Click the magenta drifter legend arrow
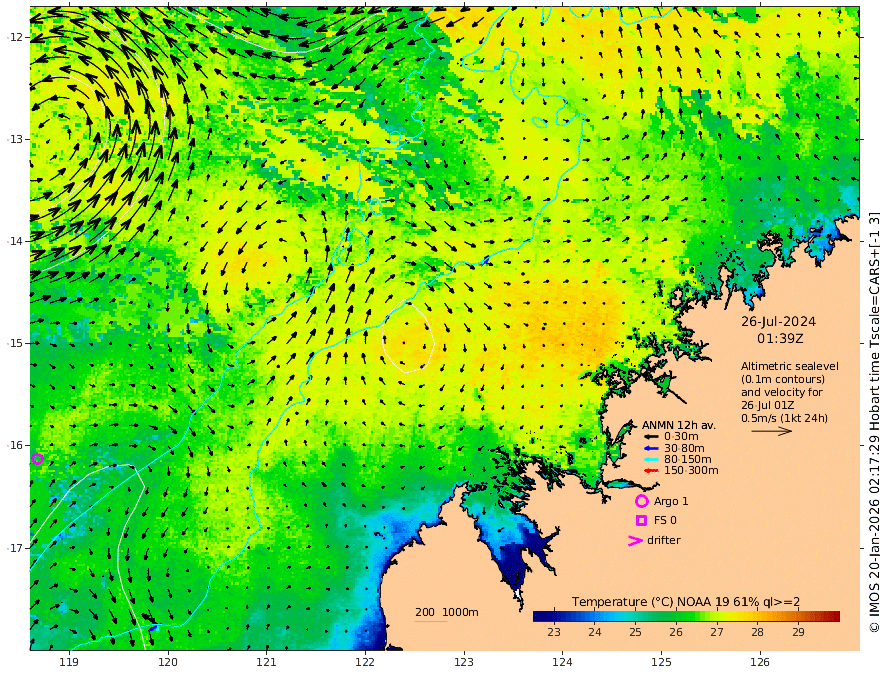 tap(635, 541)
